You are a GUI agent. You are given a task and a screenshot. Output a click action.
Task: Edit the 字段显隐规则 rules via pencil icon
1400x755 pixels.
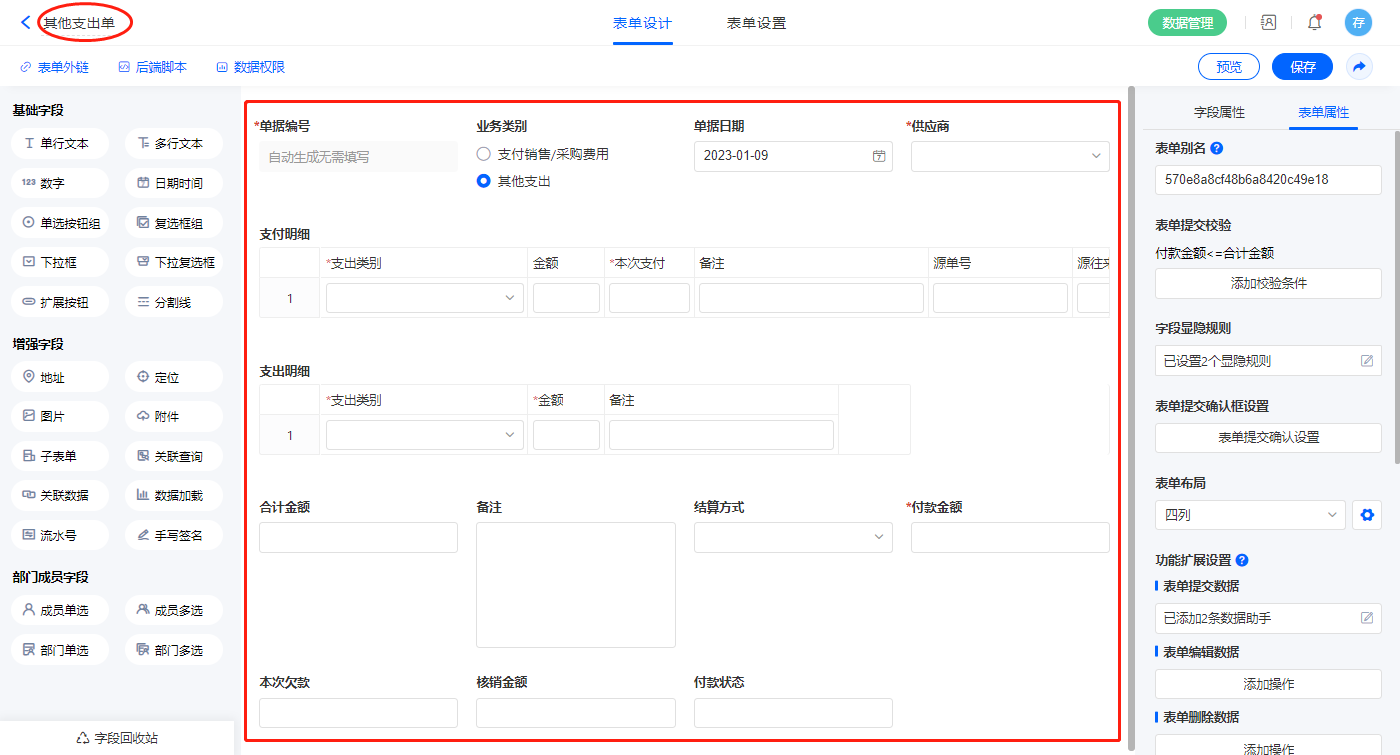coord(1367,361)
